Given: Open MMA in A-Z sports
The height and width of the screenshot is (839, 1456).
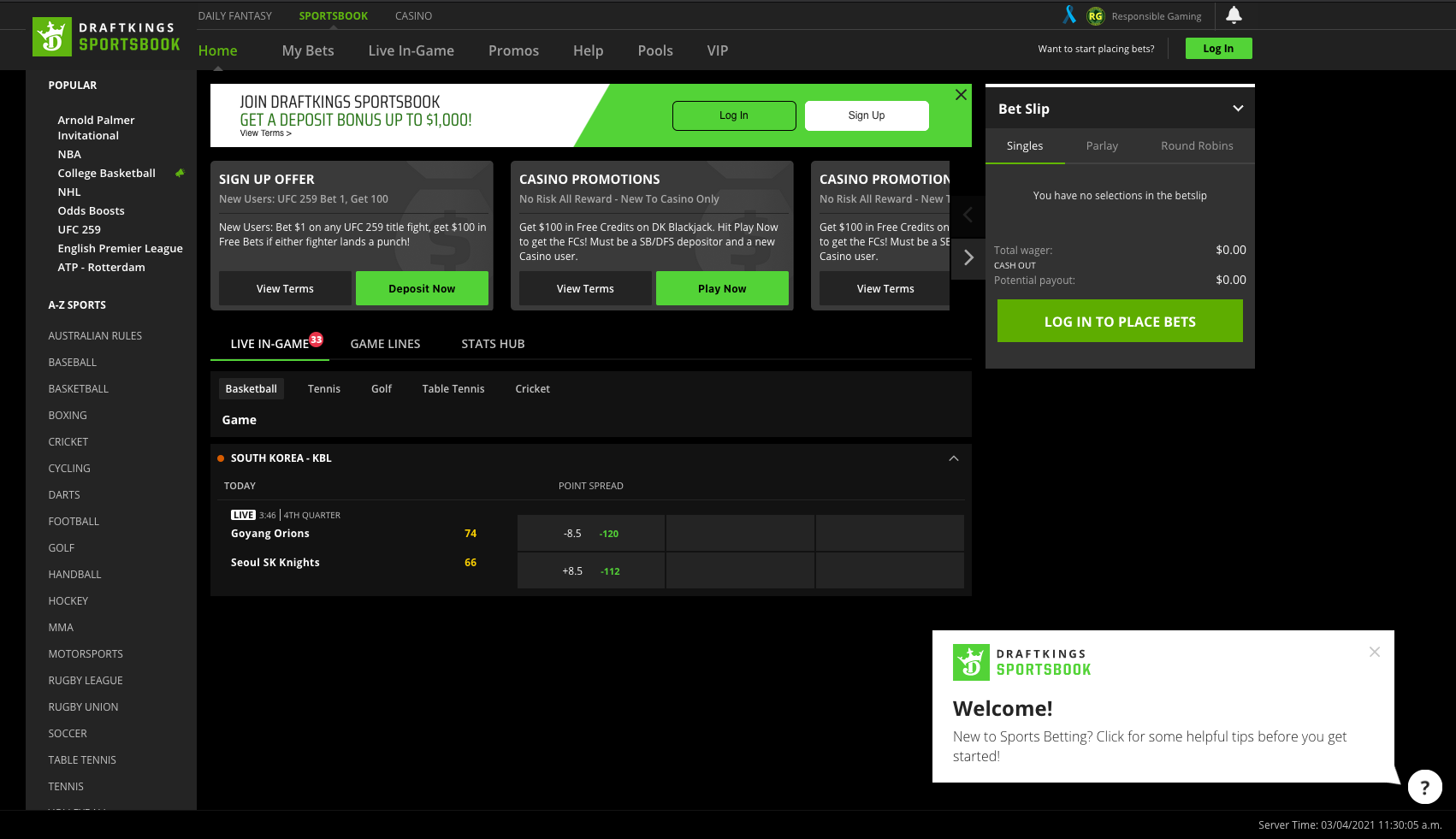Looking at the screenshot, I should tap(61, 628).
